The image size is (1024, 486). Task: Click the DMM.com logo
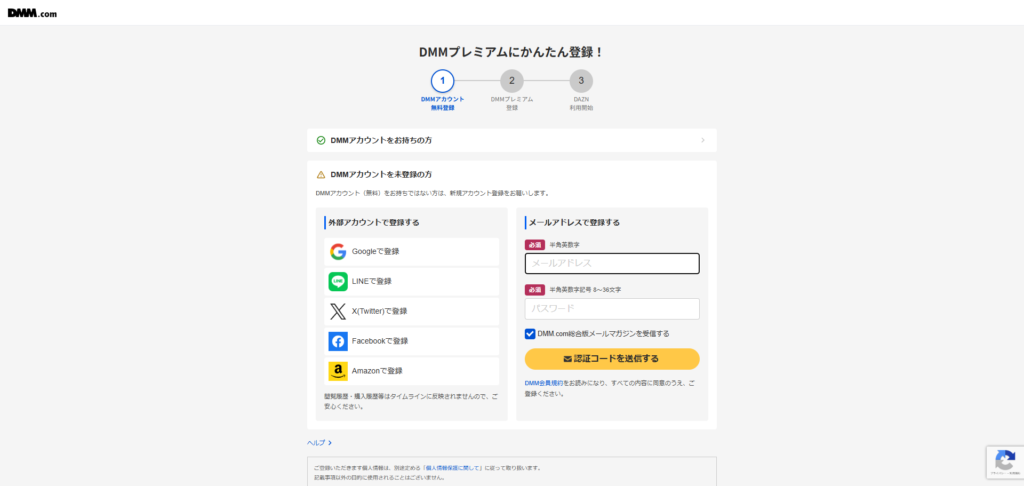click(35, 12)
